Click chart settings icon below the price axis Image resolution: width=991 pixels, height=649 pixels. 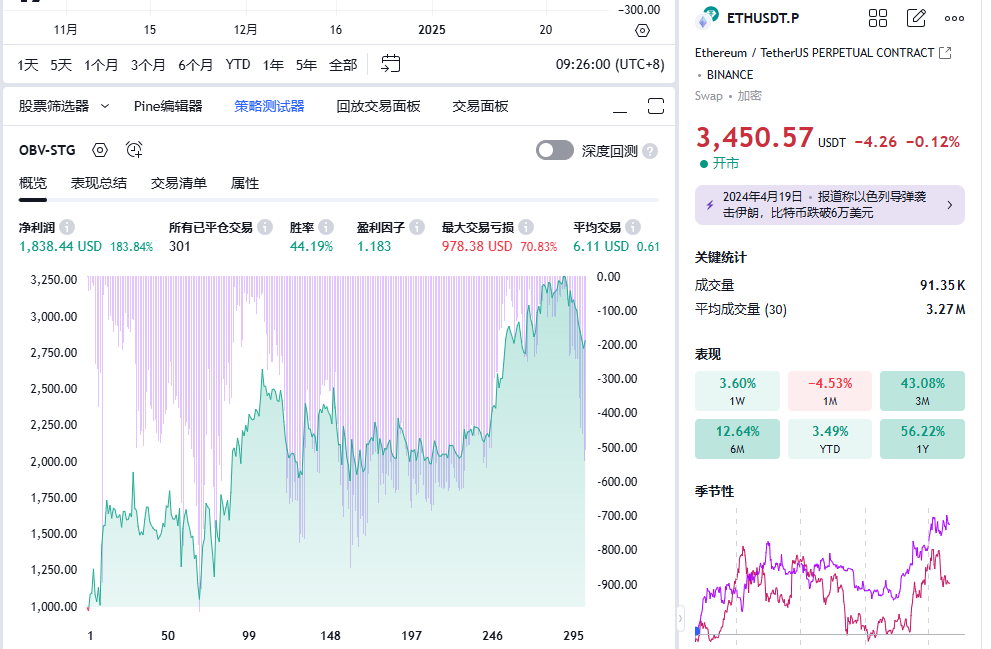click(642, 30)
